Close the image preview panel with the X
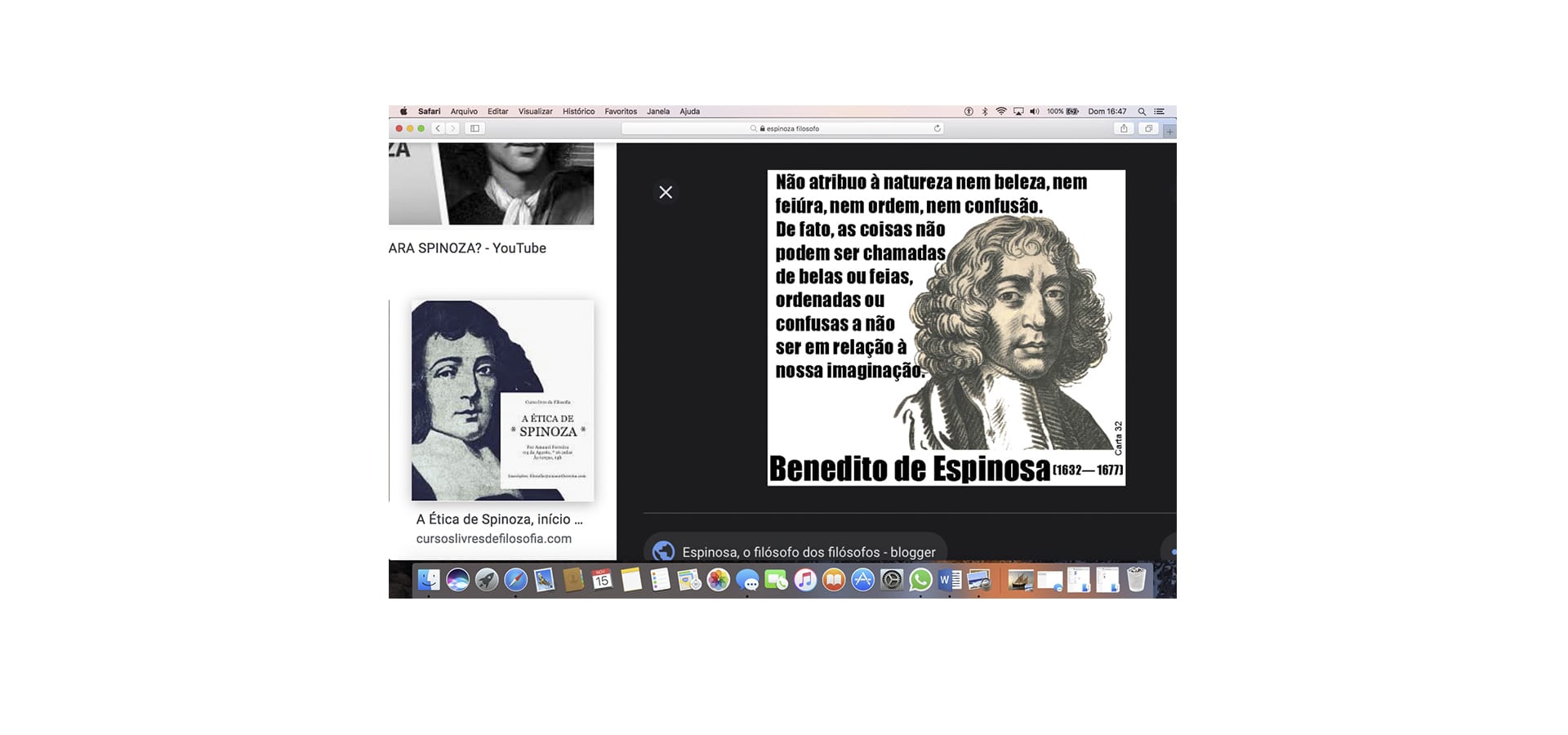 [x=666, y=192]
